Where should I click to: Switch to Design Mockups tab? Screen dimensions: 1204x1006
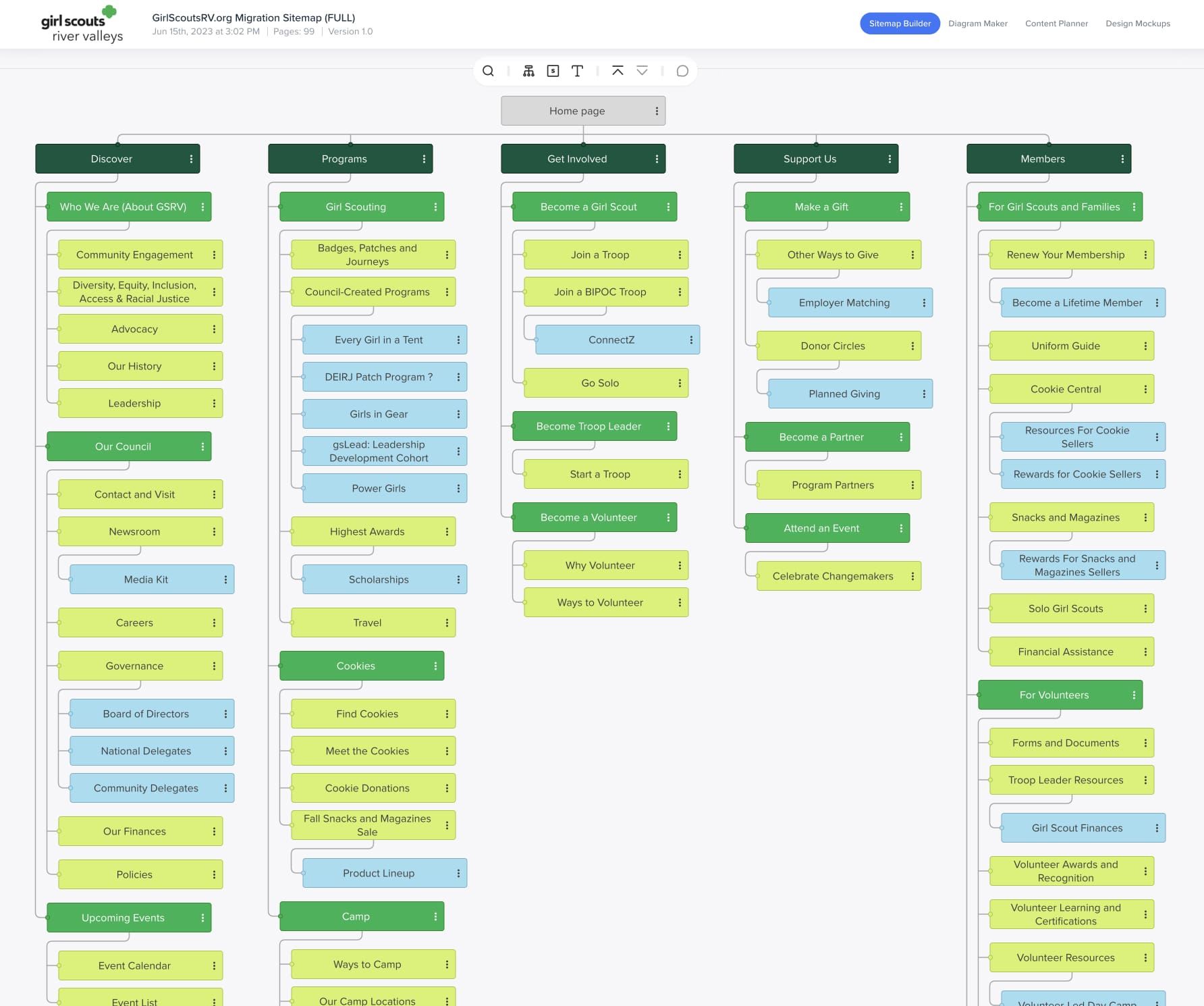(1138, 24)
